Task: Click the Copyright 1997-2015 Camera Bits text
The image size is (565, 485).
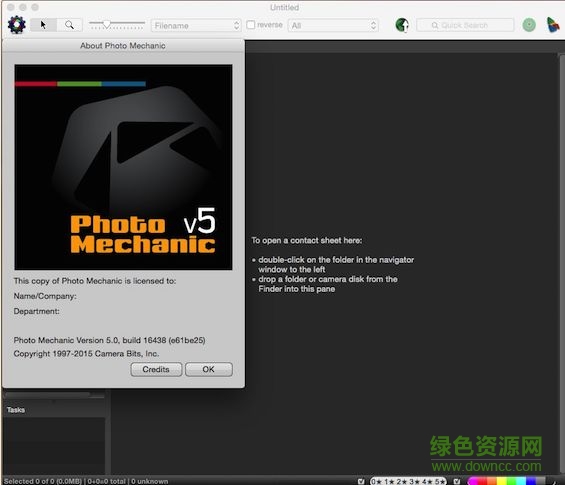Action: click(86, 353)
